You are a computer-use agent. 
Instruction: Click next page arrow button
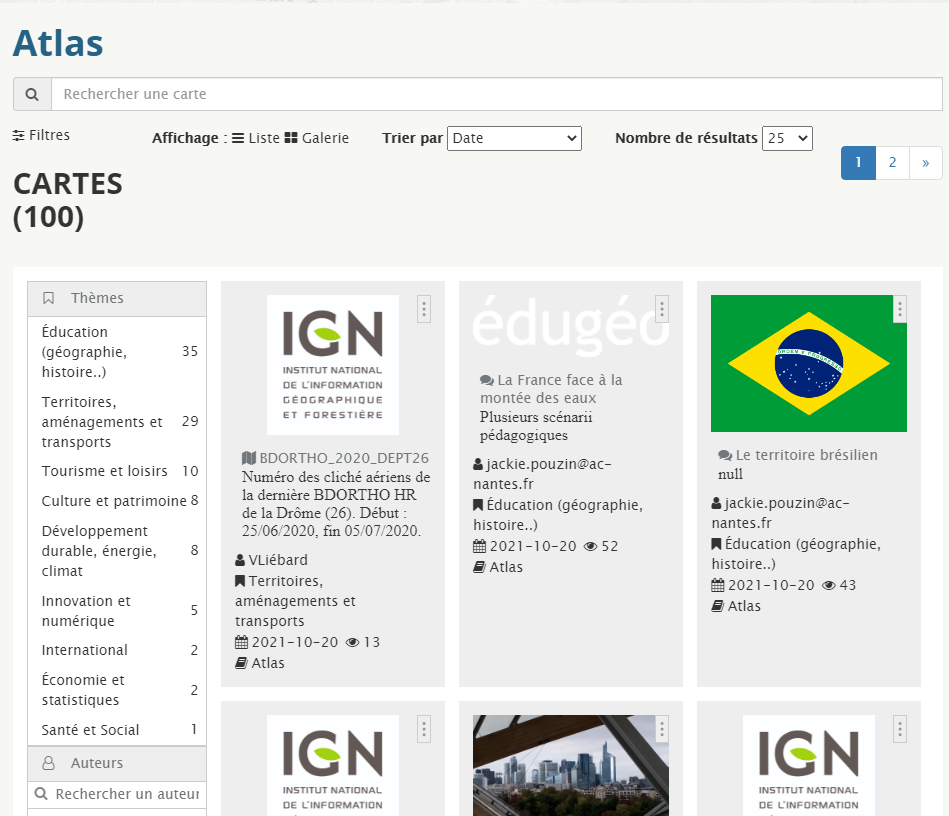(x=925, y=163)
